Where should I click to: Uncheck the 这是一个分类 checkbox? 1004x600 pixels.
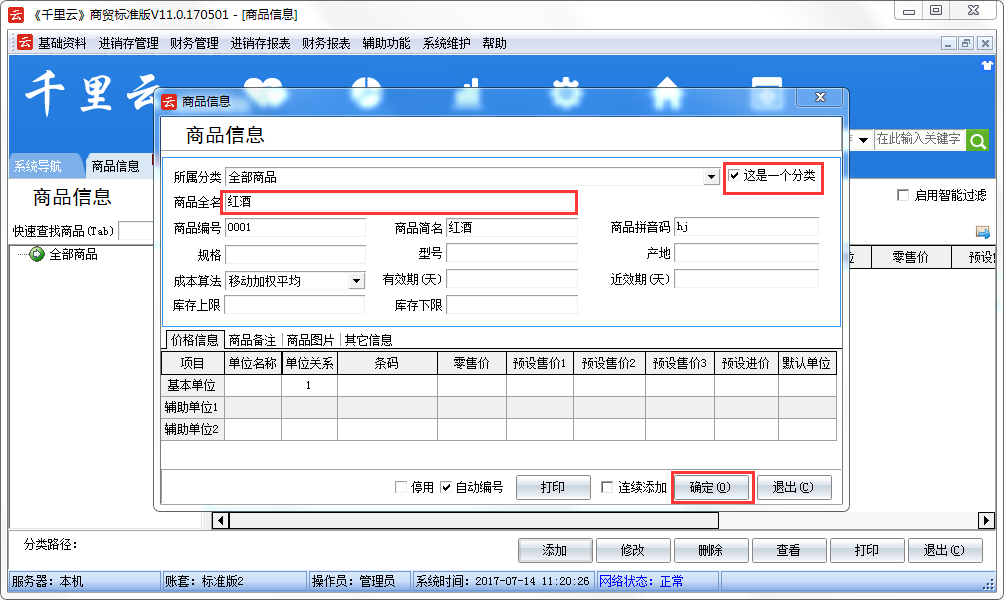[x=735, y=176]
